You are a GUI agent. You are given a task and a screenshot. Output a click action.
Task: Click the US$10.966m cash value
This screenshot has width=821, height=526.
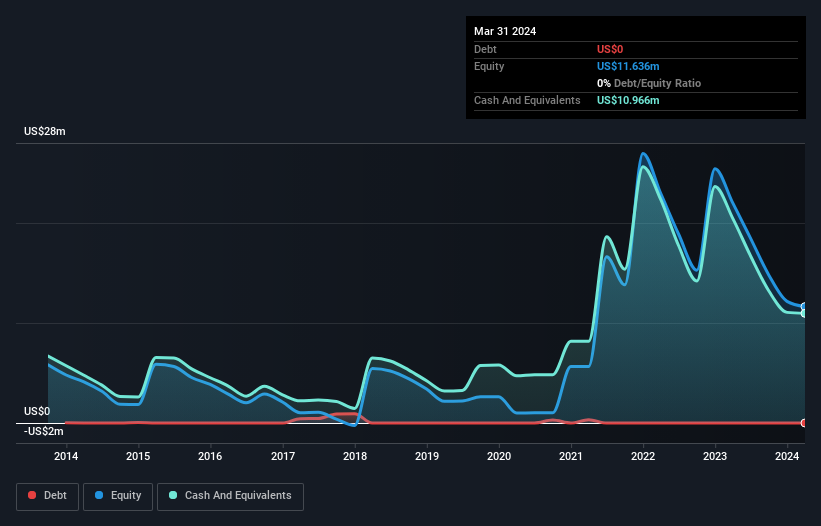[628, 100]
